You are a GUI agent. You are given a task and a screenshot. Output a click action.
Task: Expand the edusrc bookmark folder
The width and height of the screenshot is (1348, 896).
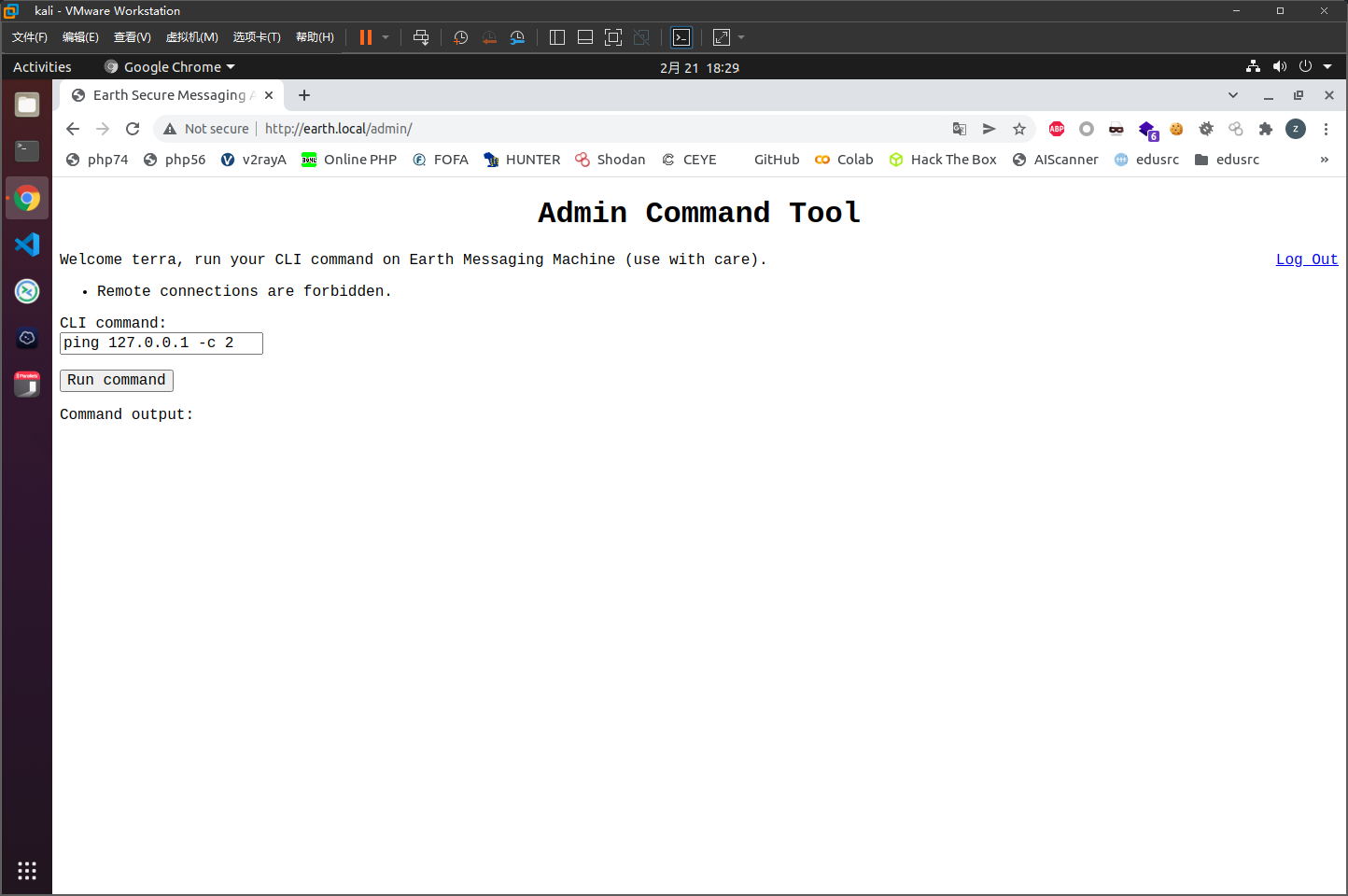[x=1228, y=160]
